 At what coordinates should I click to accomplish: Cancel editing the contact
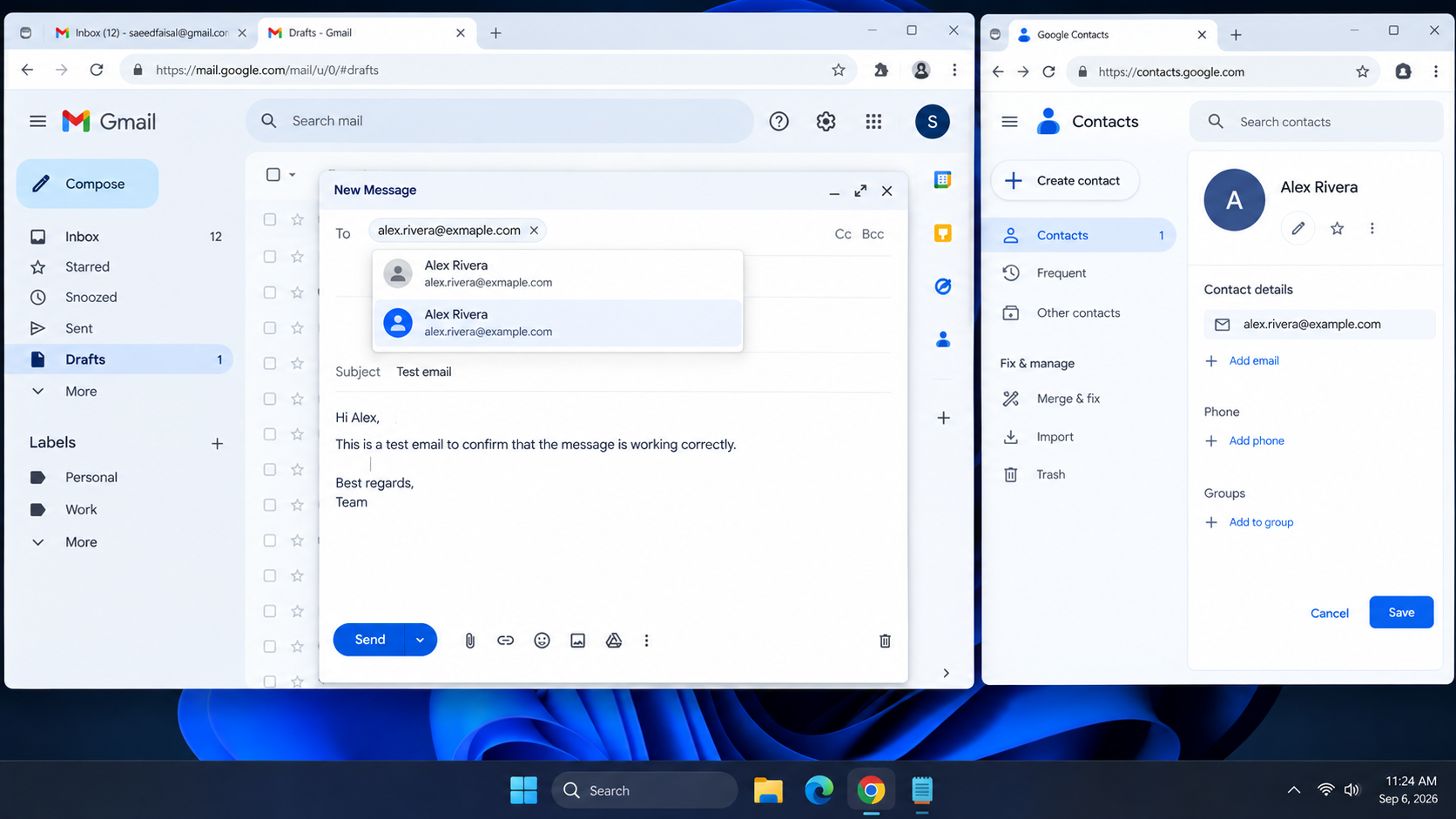coord(1329,614)
